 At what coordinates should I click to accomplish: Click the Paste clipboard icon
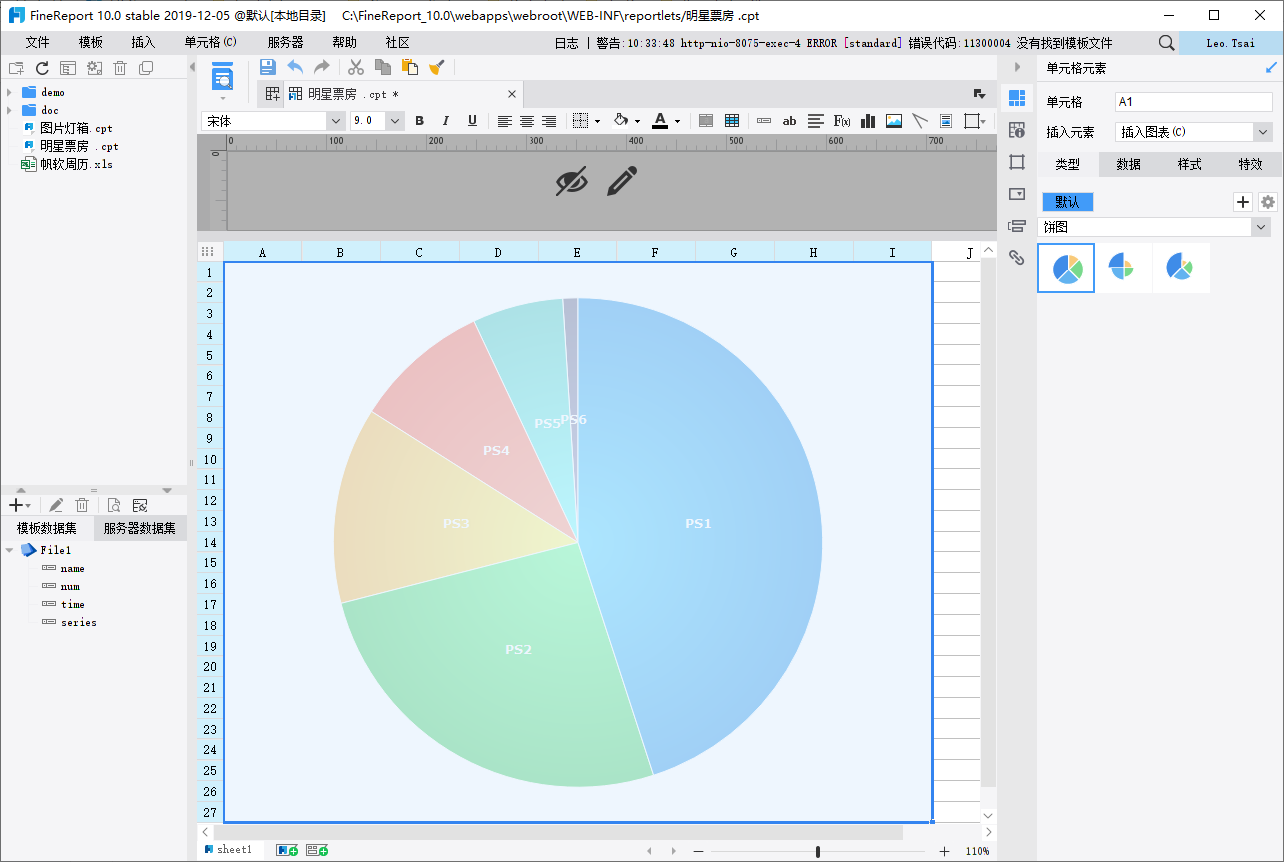pyautogui.click(x=409, y=67)
